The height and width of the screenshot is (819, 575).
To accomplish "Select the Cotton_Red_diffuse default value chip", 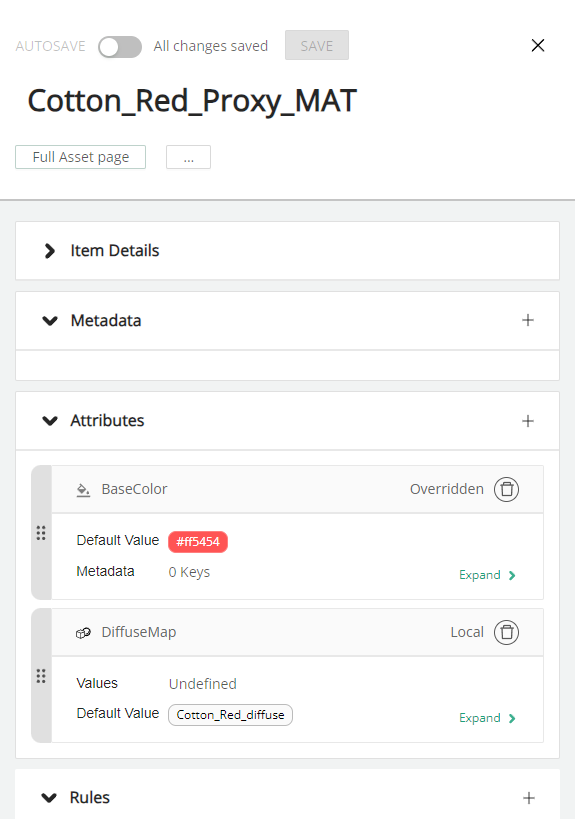I will (230, 715).
